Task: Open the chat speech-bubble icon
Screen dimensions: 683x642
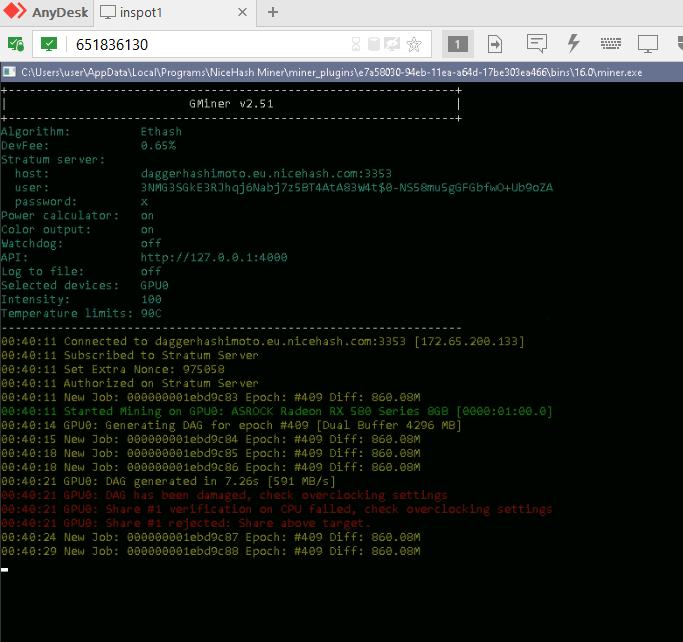Action: [537, 44]
